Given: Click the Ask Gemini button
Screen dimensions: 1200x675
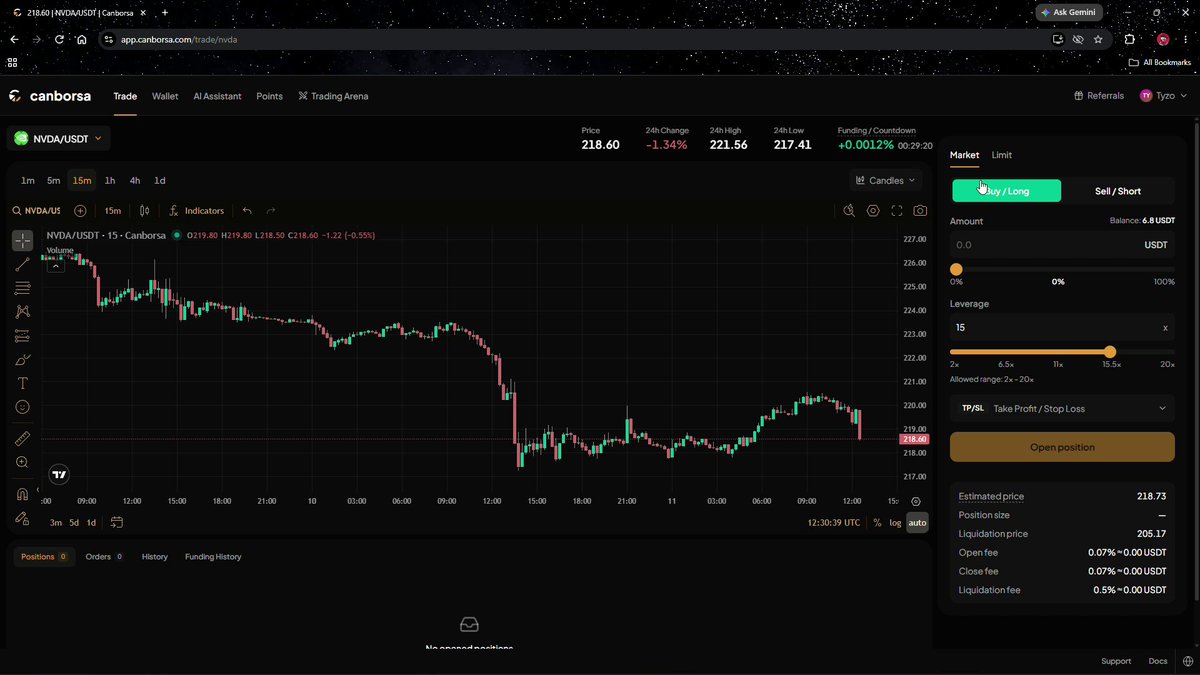Looking at the screenshot, I should coord(1068,12).
